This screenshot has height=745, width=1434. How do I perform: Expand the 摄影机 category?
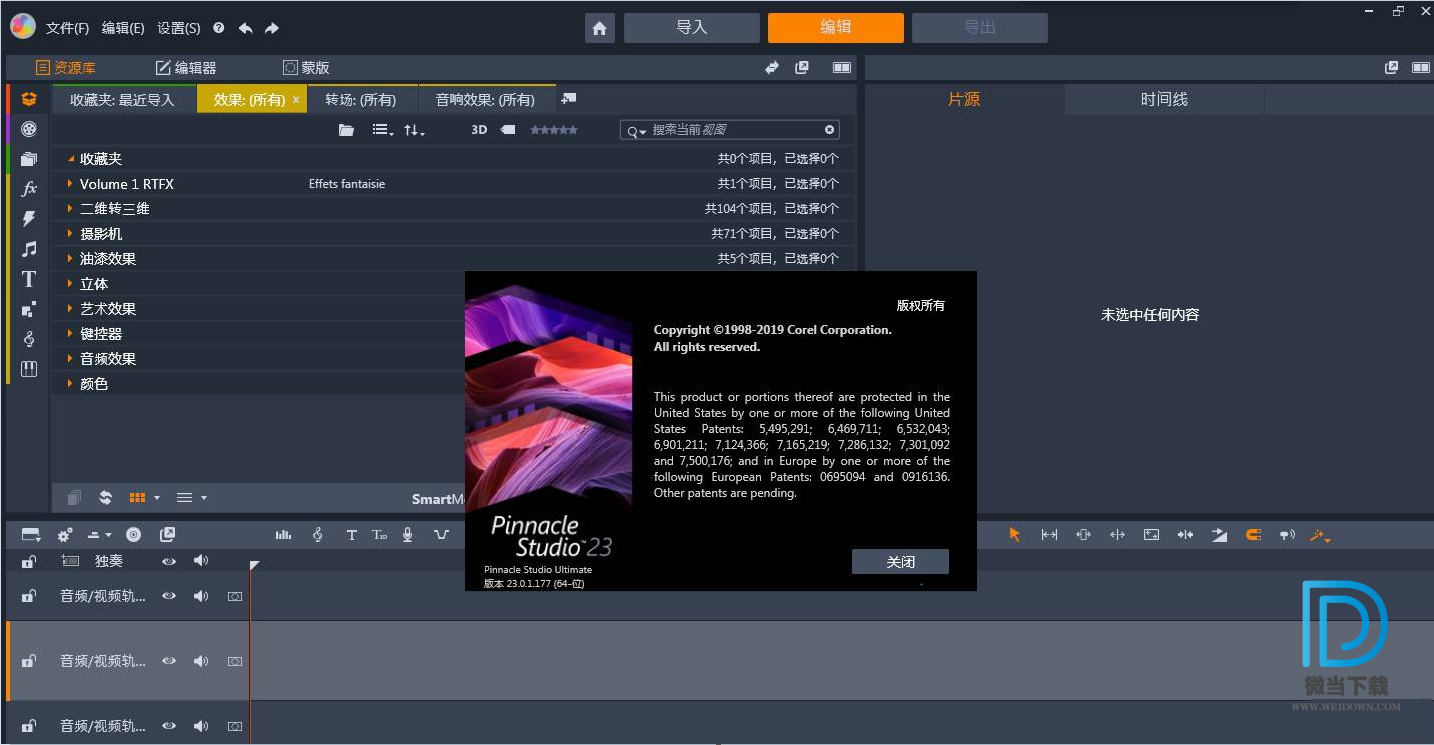click(x=70, y=234)
